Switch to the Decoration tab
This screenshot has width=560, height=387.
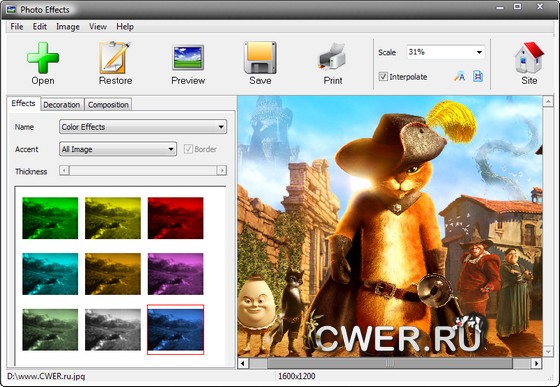click(x=62, y=105)
